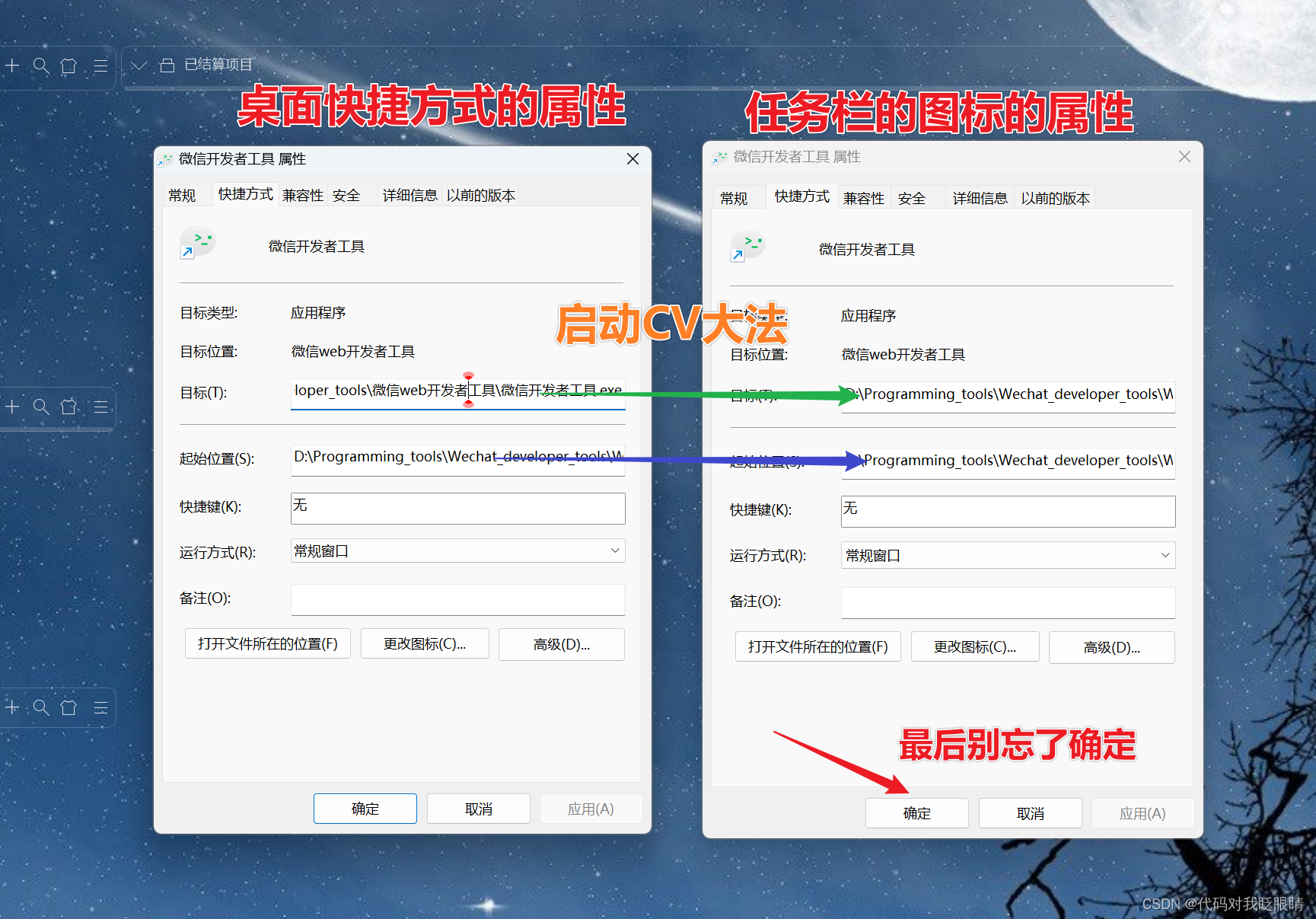Viewport: 1316px width, 919px height.
Task: Click the 目标 field in right dialog
Action: click(x=1009, y=397)
